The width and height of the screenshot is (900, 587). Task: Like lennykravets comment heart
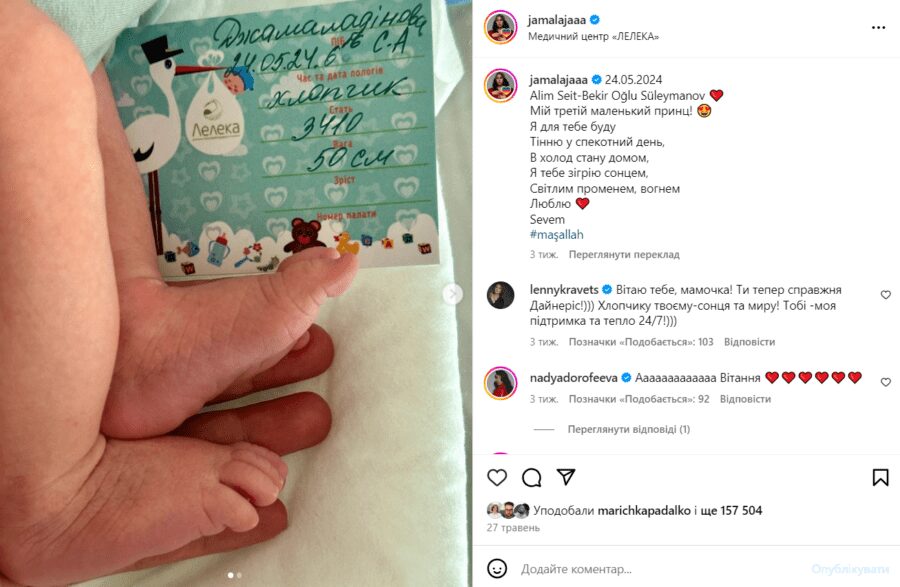886,294
